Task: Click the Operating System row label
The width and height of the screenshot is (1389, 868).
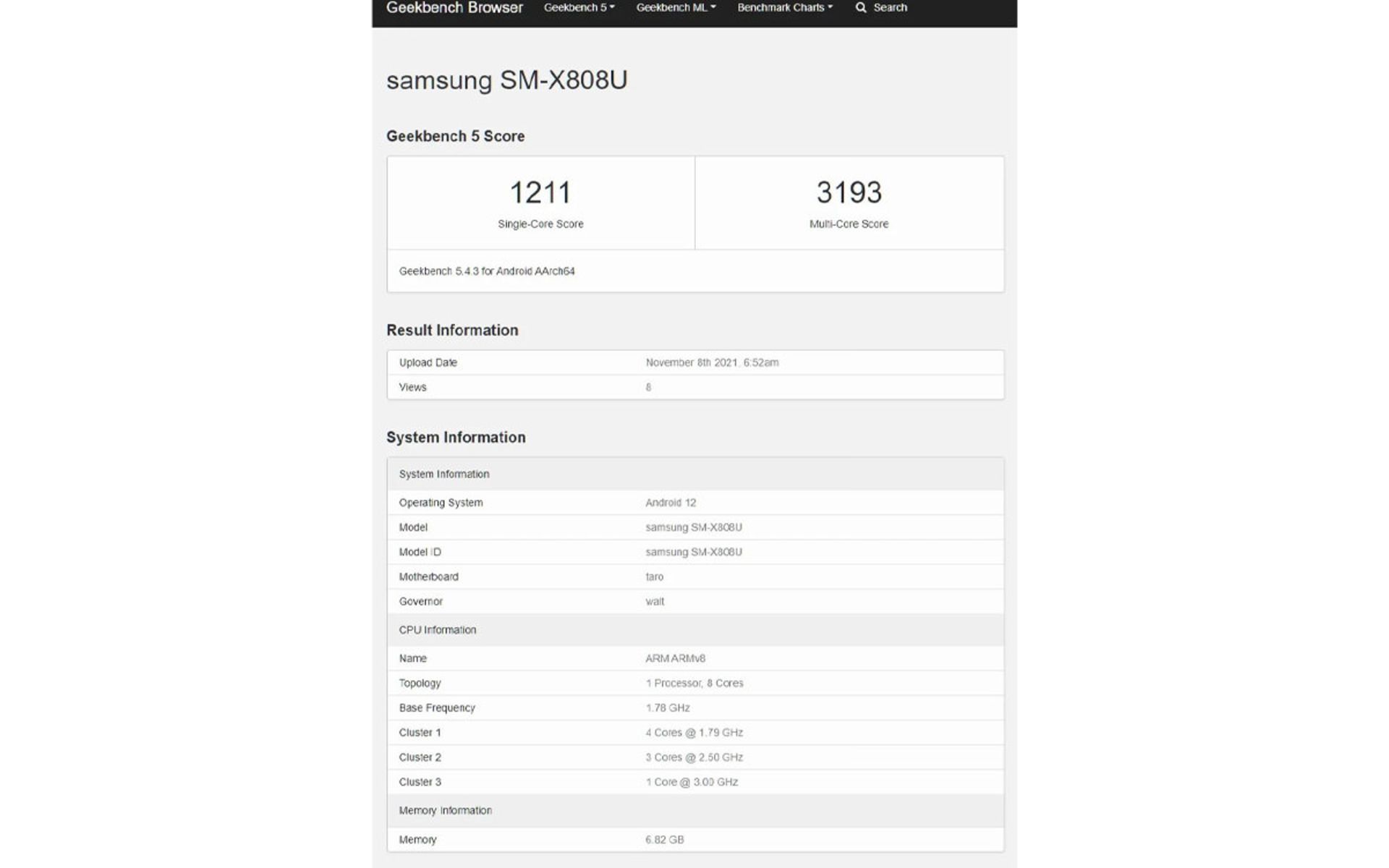Action: [441, 503]
